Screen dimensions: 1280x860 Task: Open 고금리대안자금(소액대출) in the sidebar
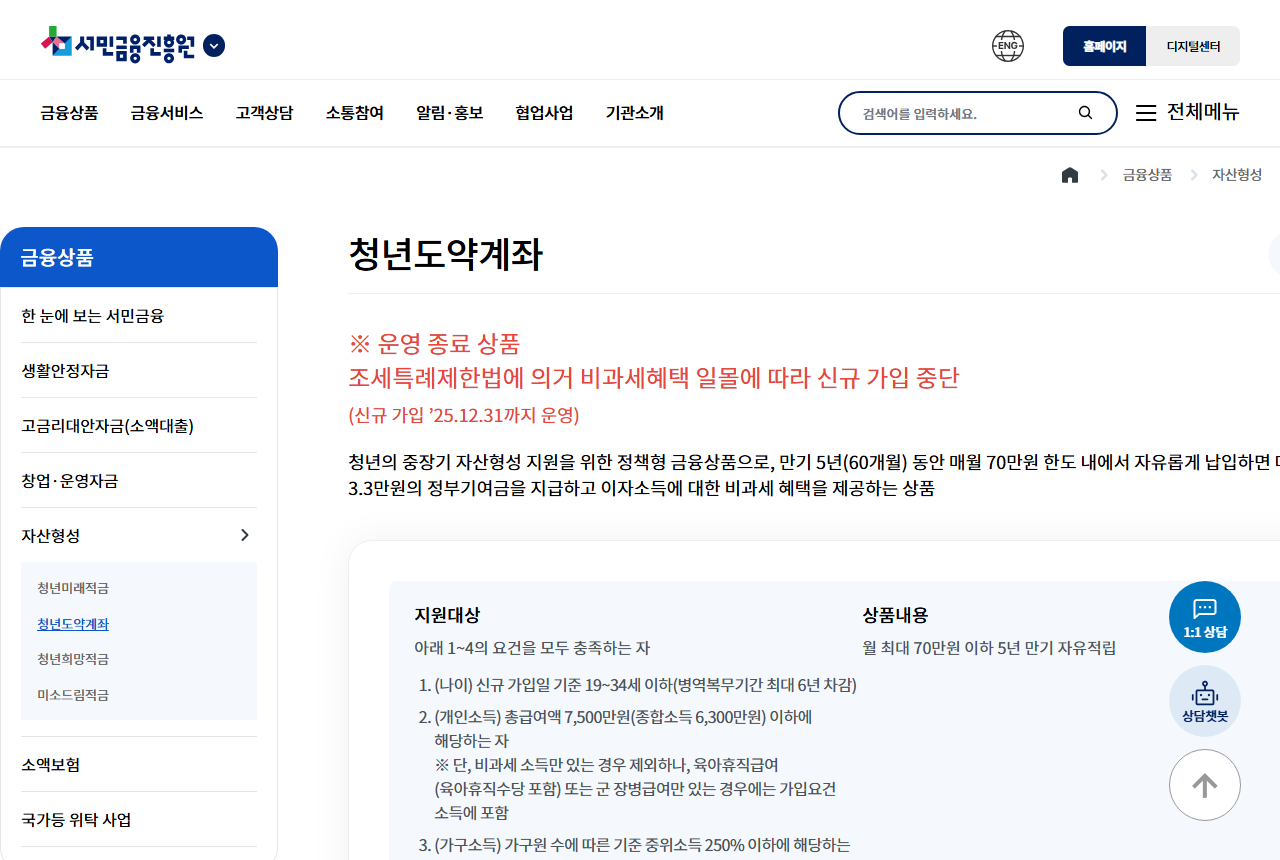coord(139,426)
